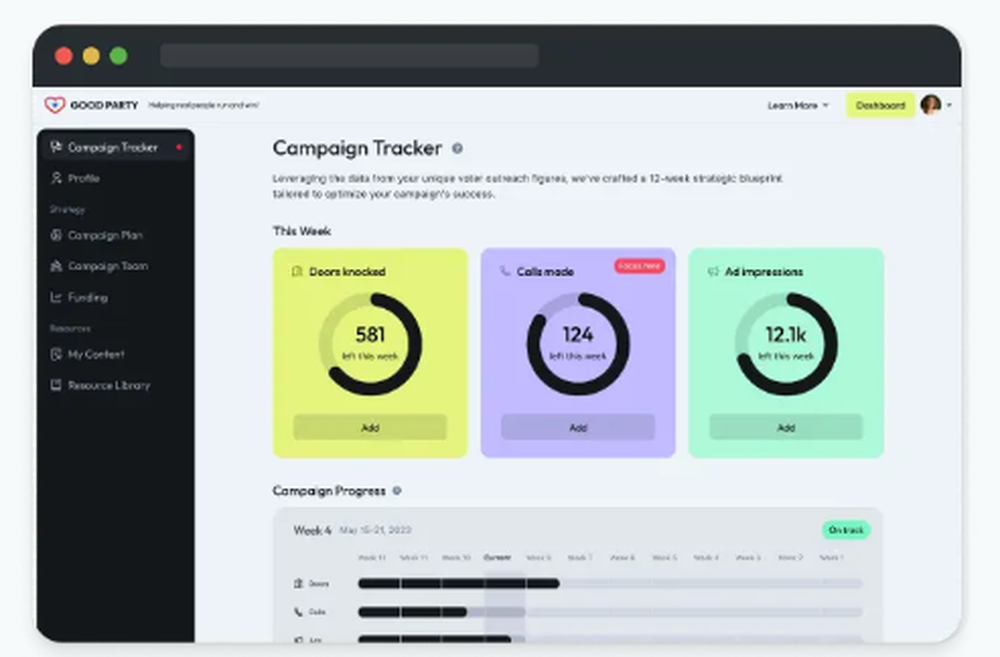The image size is (1000, 657).
Task: Click the Profile person icon
Action: coord(56,178)
